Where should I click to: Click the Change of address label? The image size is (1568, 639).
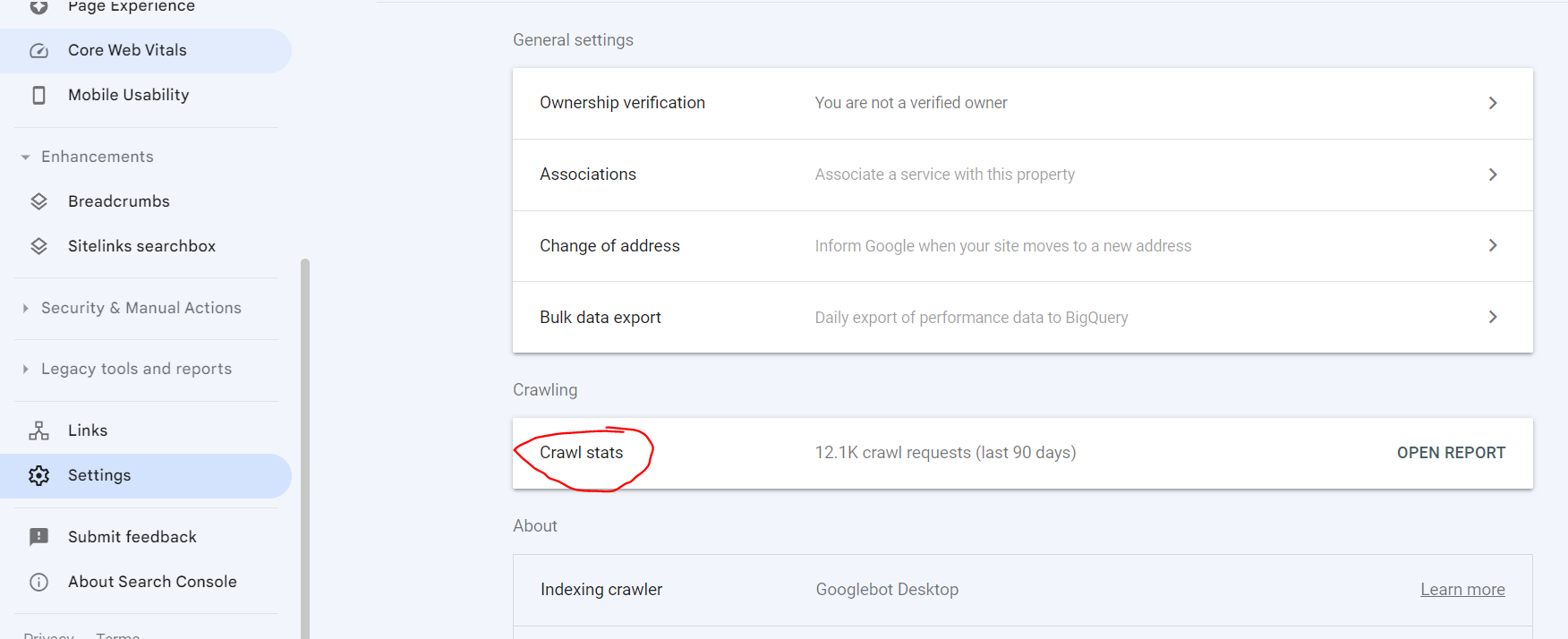[x=609, y=246]
